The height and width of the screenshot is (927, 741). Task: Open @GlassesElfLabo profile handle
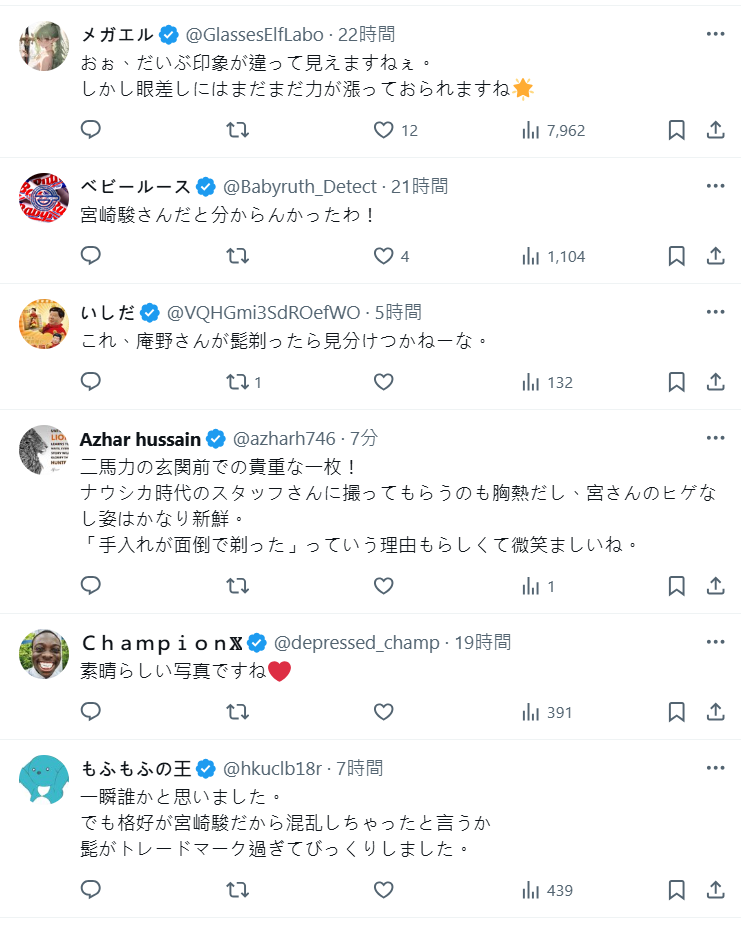(257, 34)
